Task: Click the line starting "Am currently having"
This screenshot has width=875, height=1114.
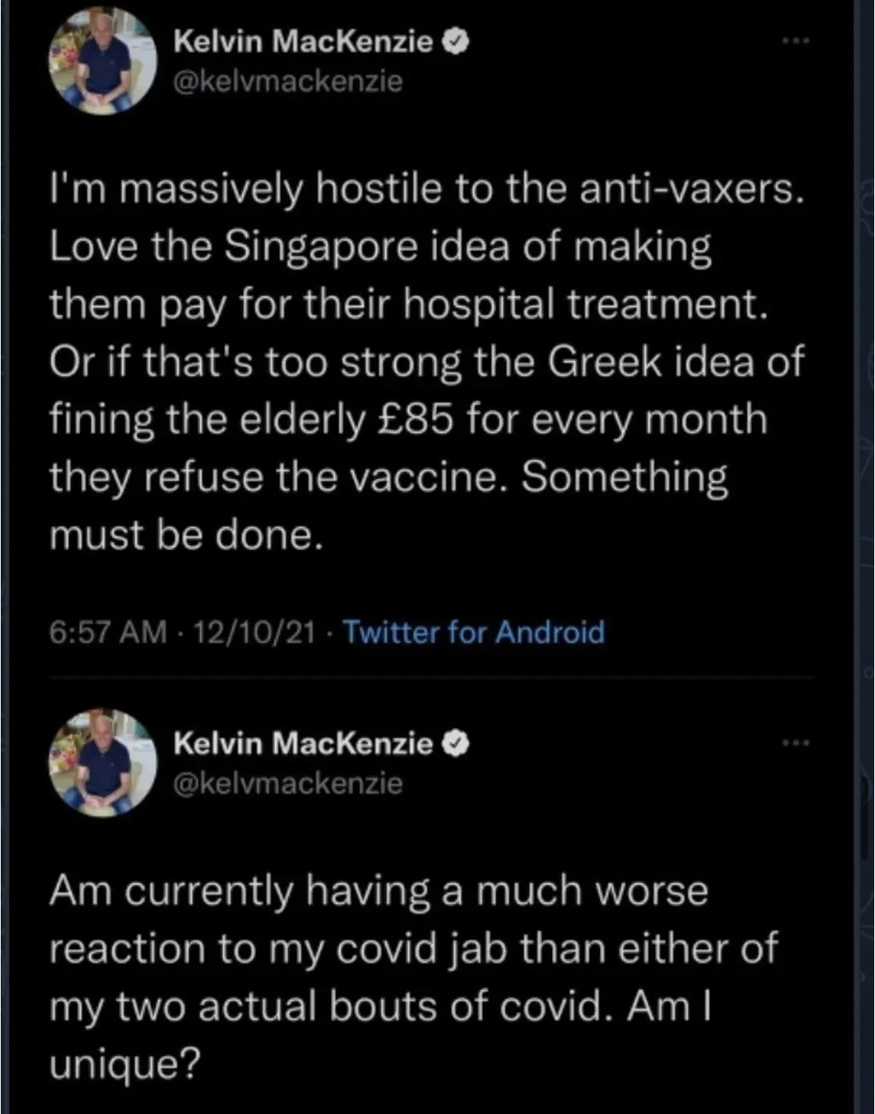Action: coord(378,891)
